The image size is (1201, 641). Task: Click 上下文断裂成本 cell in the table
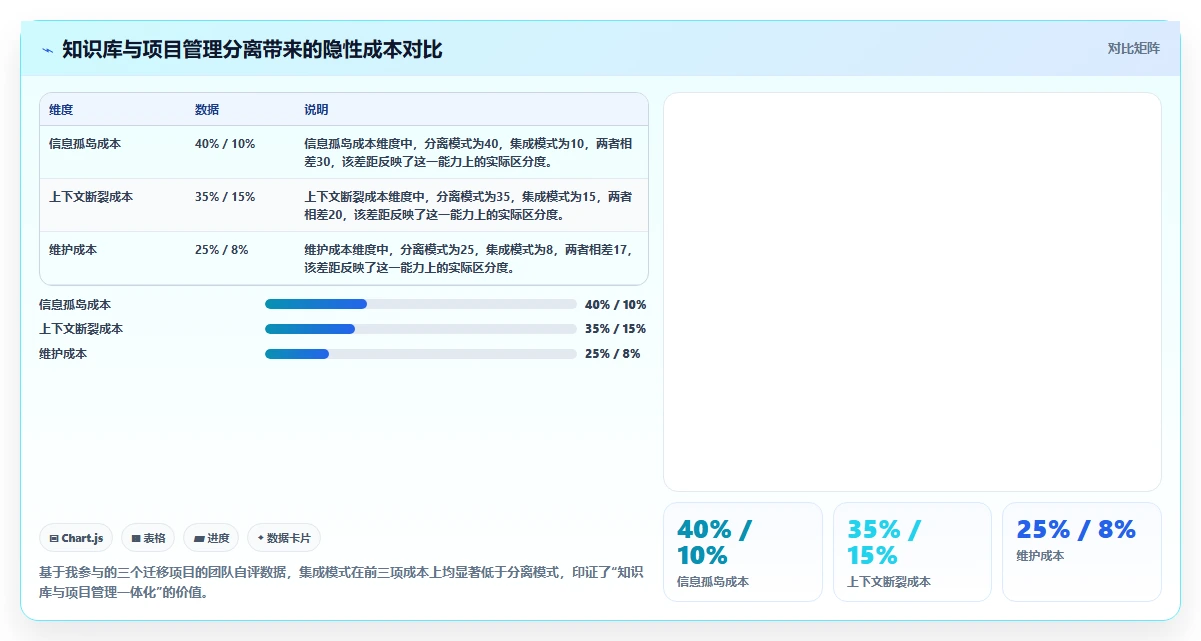pos(91,197)
